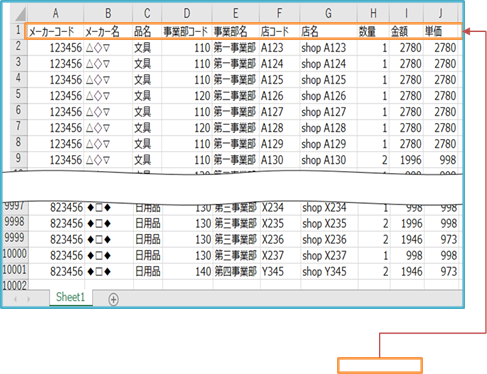Click the add new sheet plus icon
The width and height of the screenshot is (487, 374).
(113, 299)
